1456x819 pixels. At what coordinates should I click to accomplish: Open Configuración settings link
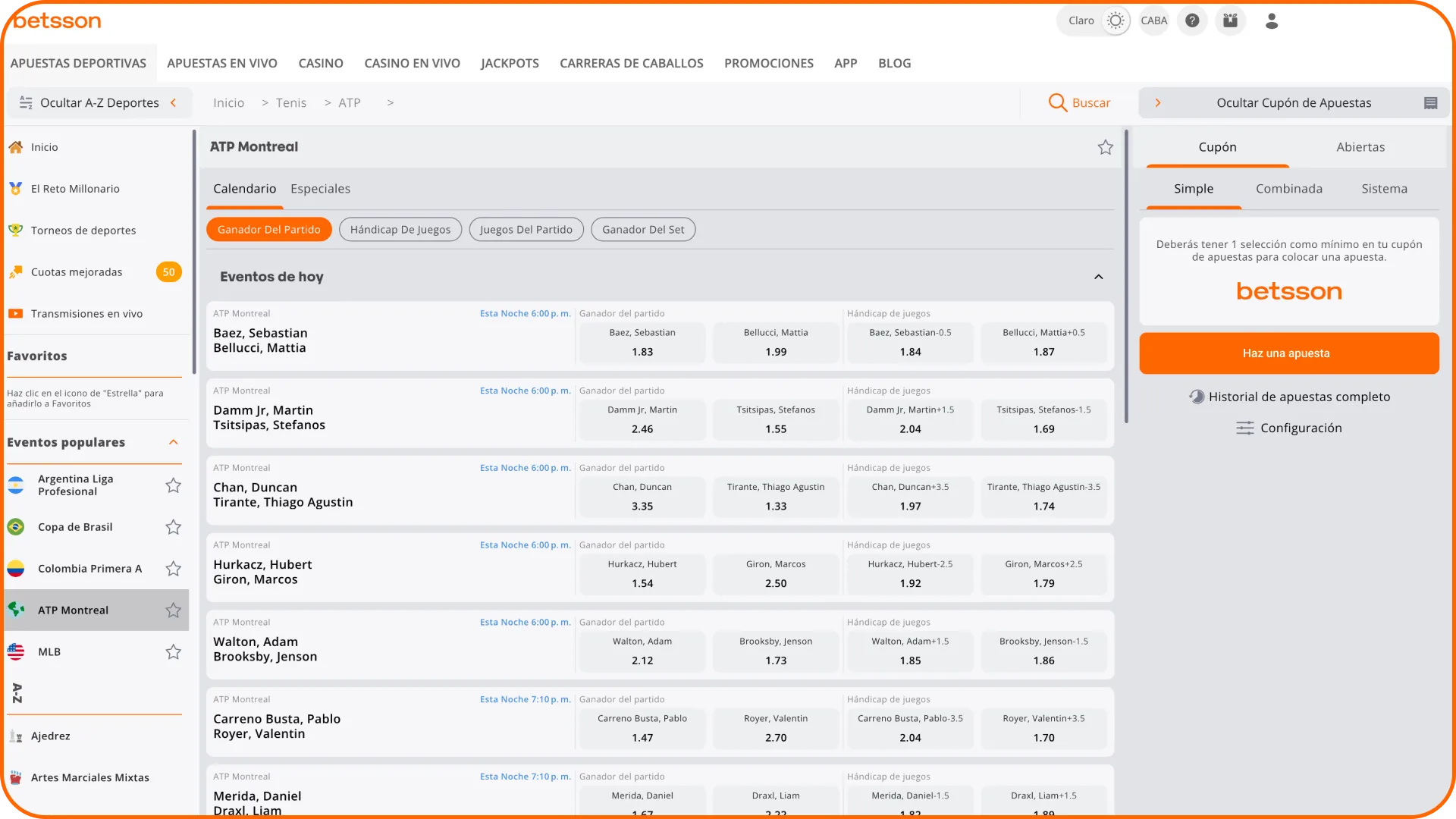pyautogui.click(x=1289, y=428)
